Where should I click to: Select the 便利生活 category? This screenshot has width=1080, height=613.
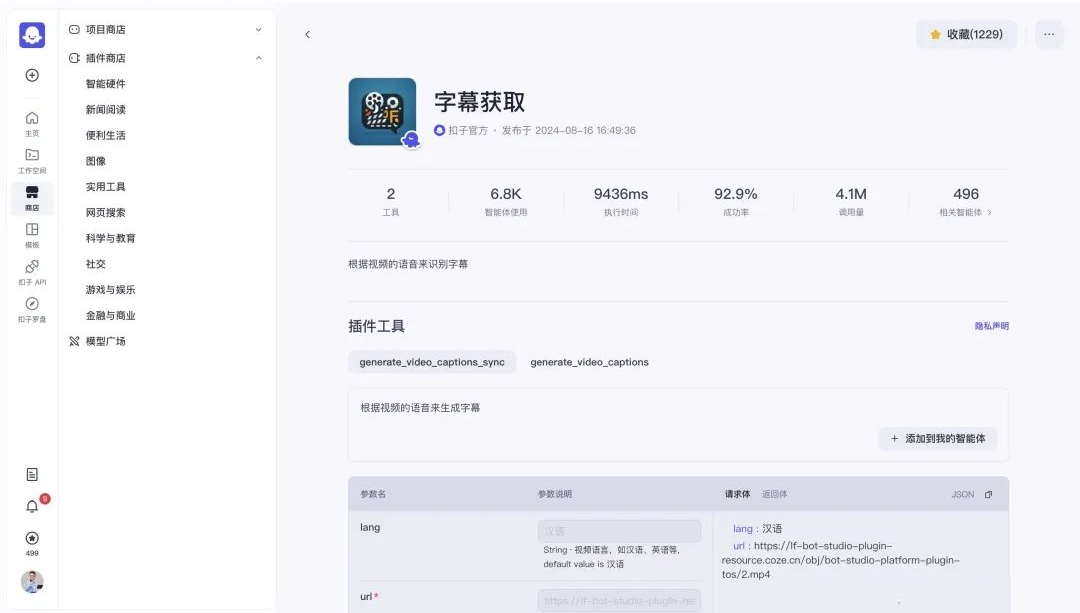click(x=105, y=135)
